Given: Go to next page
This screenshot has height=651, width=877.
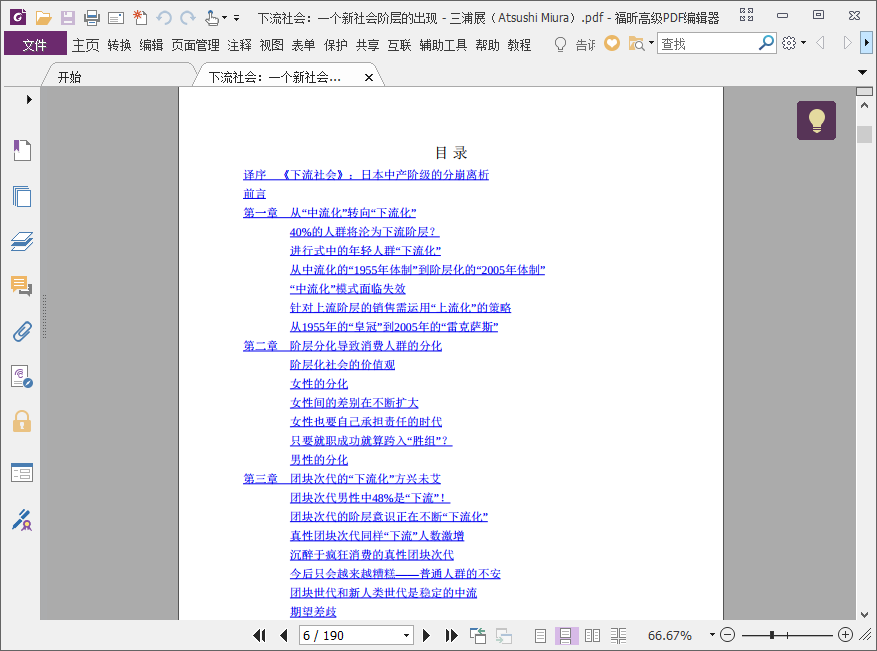Looking at the screenshot, I should point(426,635).
